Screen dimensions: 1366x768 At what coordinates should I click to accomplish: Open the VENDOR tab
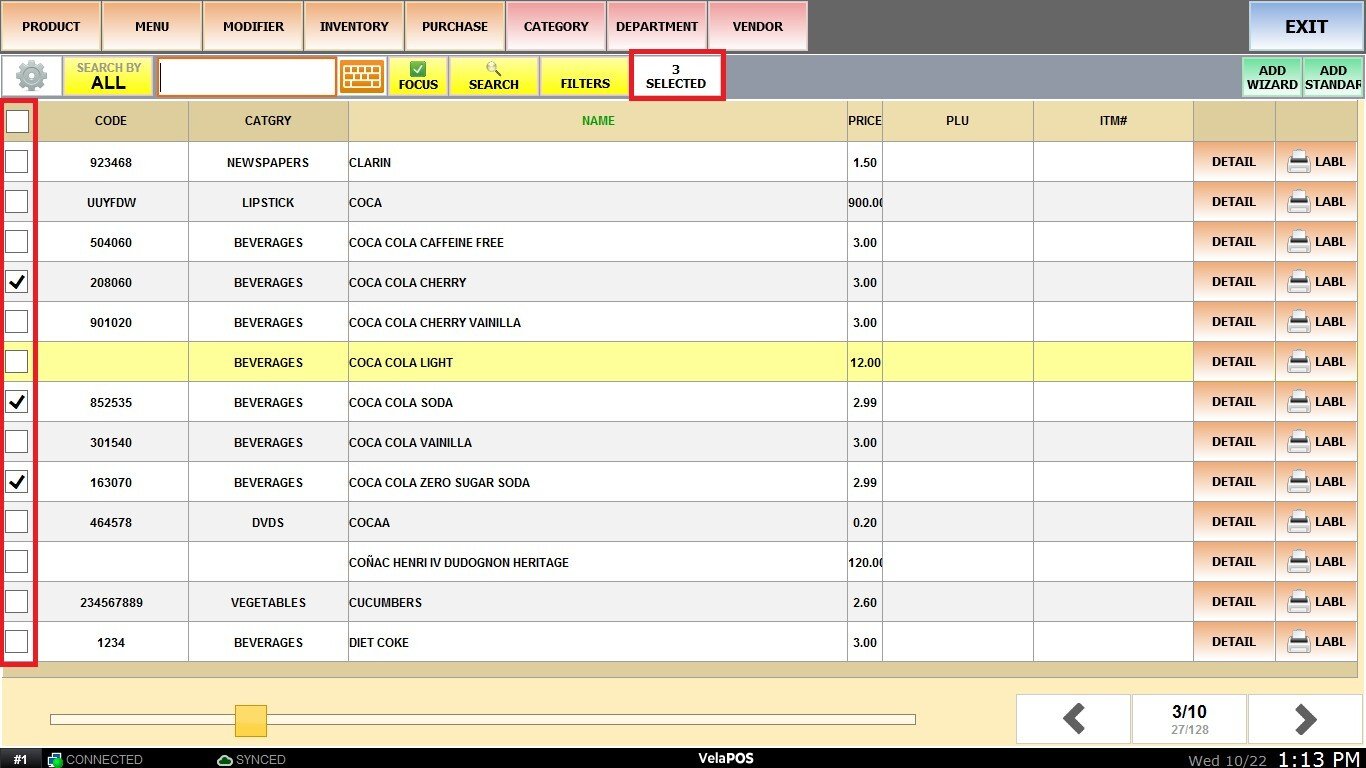pos(757,26)
